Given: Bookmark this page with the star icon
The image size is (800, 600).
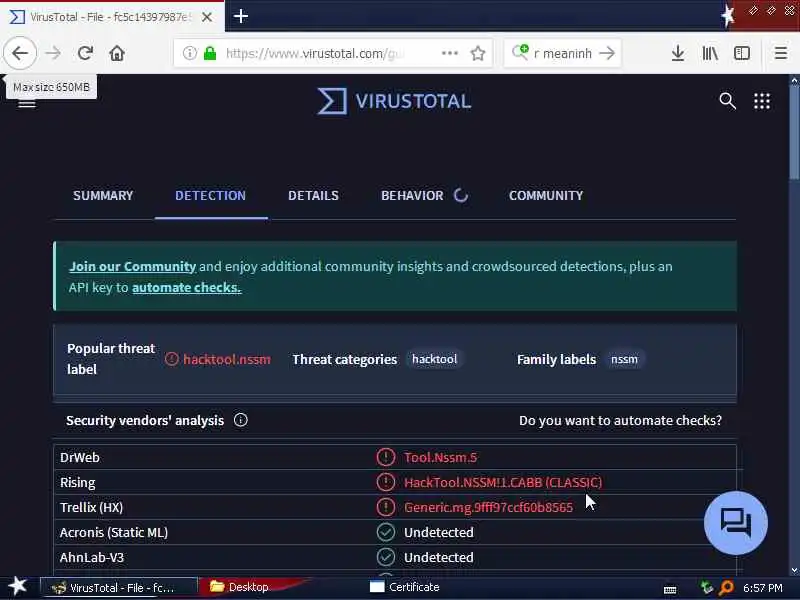Looking at the screenshot, I should 478,53.
